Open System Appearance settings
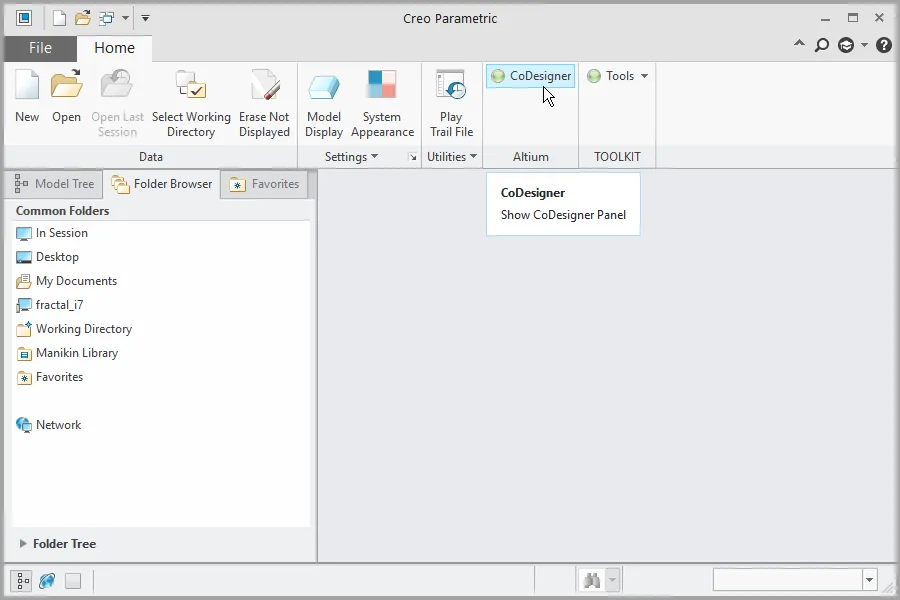 pyautogui.click(x=382, y=103)
